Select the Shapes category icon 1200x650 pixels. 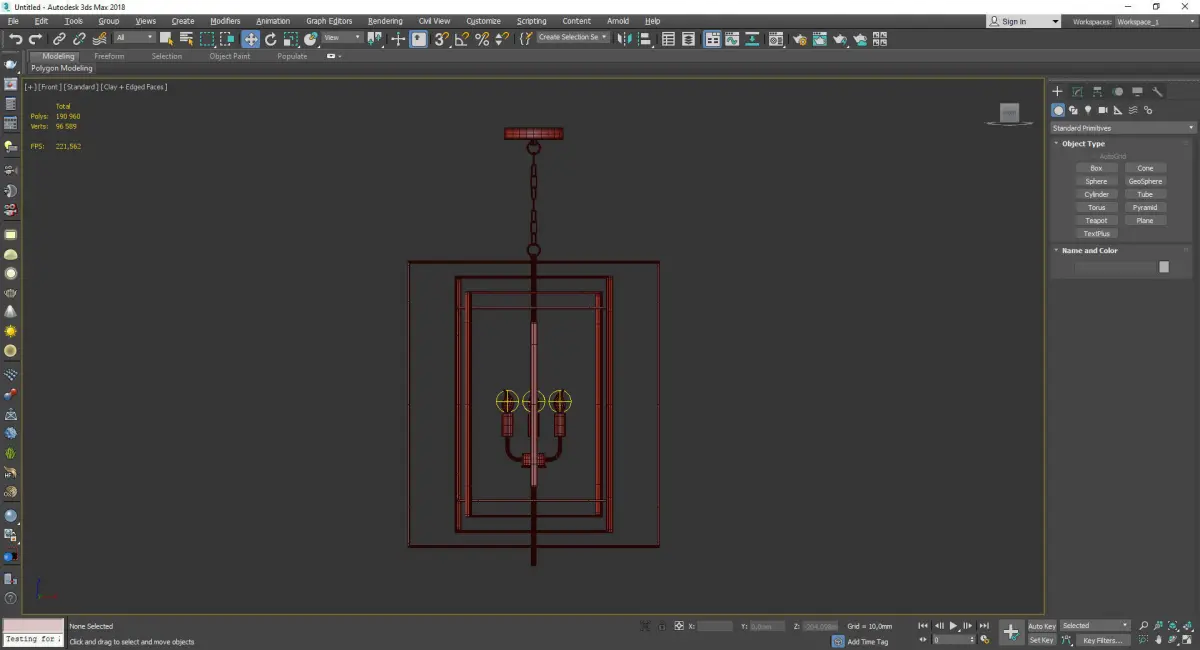[1073, 110]
